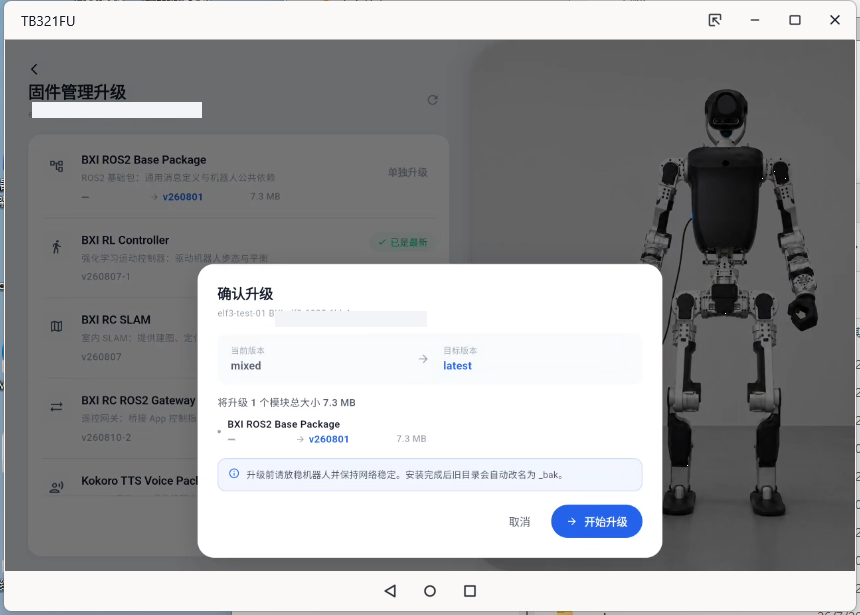Cancel the upgrade dialog with 取消
The height and width of the screenshot is (615, 860).
519,522
